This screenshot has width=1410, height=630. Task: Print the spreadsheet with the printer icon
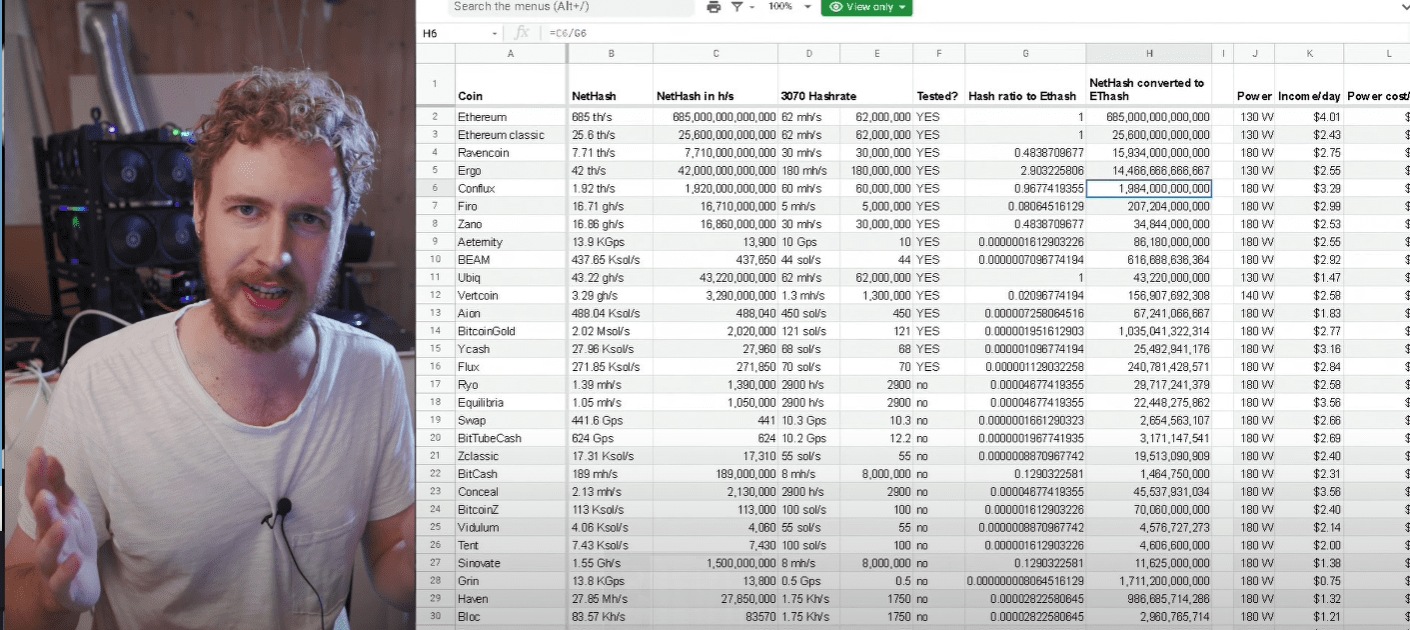click(x=713, y=6)
